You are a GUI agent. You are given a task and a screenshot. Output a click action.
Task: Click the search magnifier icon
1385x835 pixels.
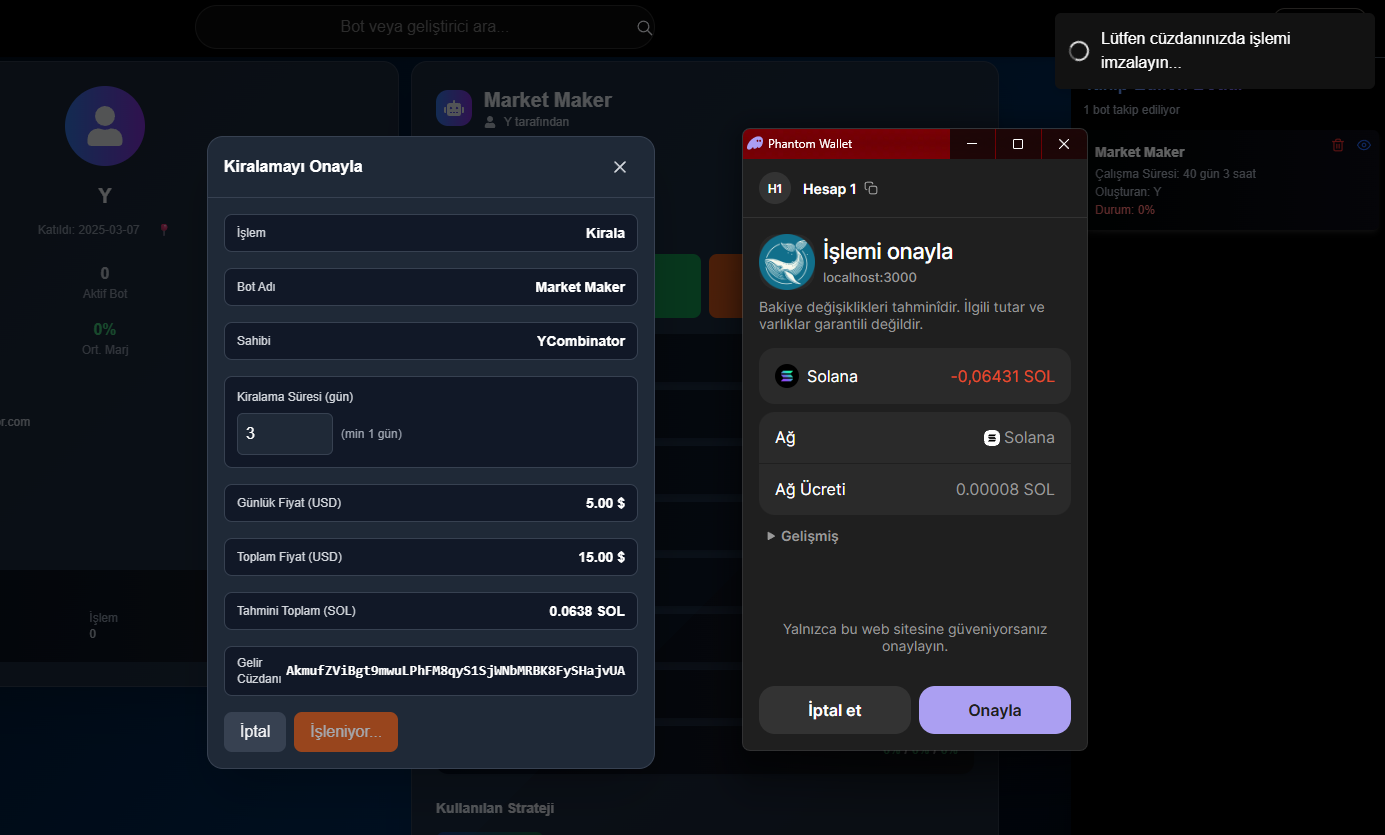(x=645, y=27)
